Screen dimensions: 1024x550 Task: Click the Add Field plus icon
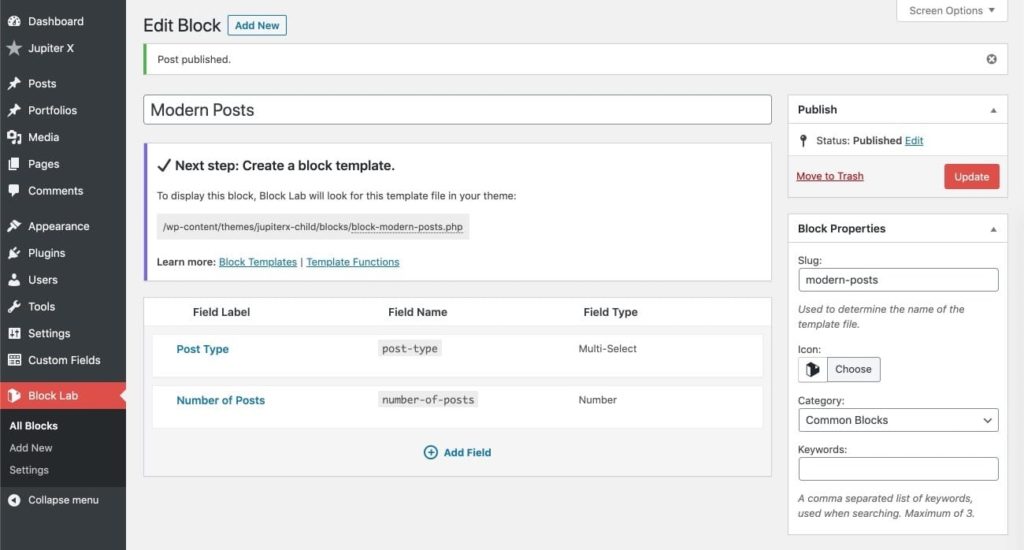[430, 452]
